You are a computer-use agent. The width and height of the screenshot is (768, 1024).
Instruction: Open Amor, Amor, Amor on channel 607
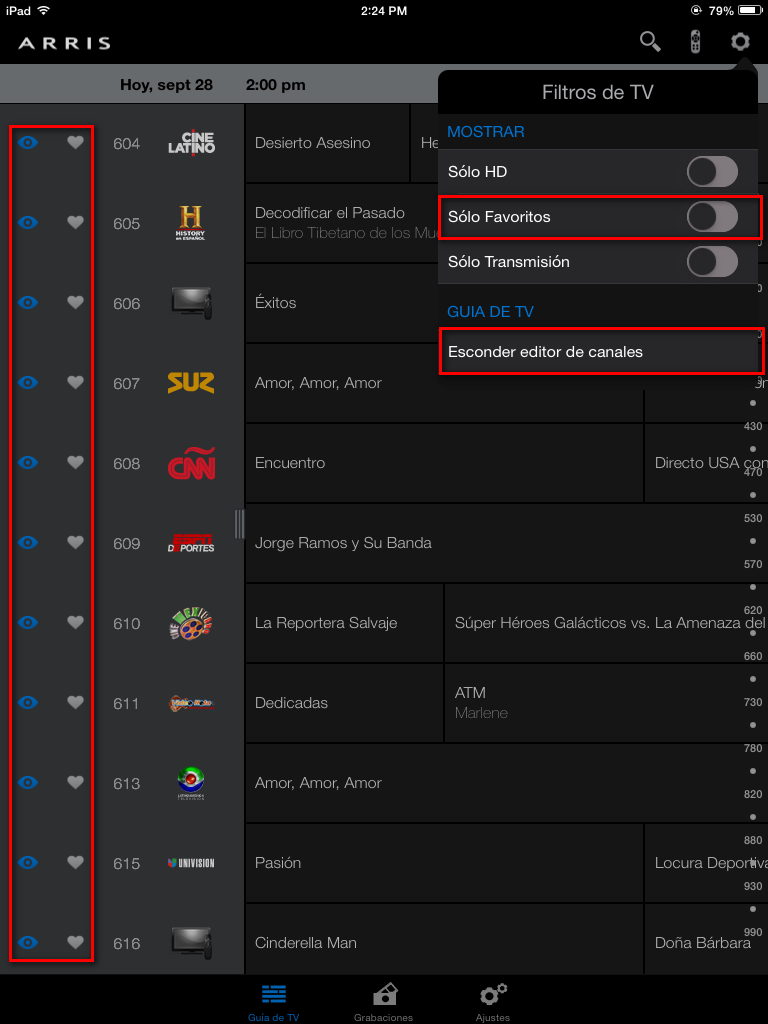[444, 383]
